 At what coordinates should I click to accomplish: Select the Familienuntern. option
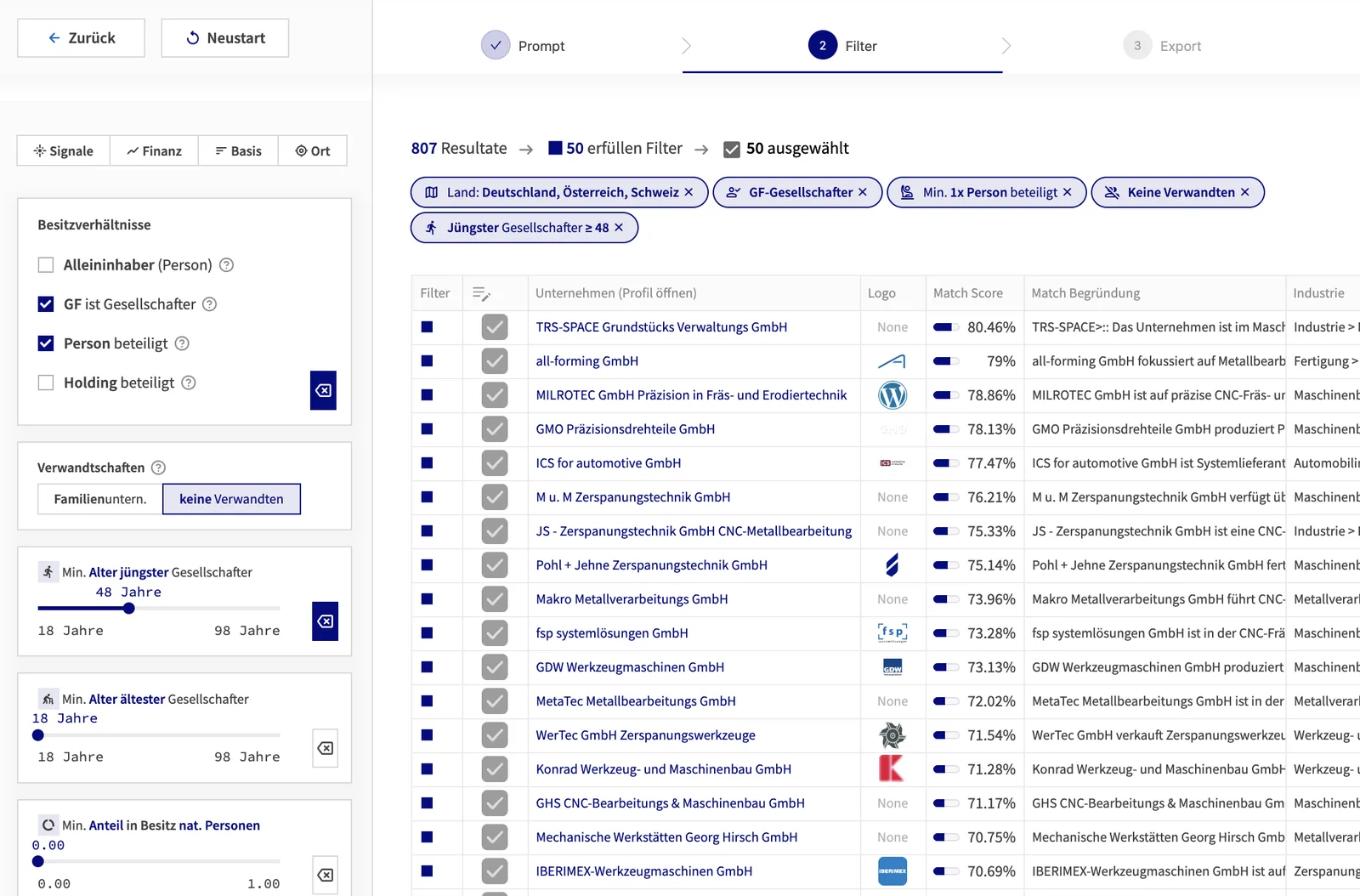pyautogui.click(x=100, y=499)
